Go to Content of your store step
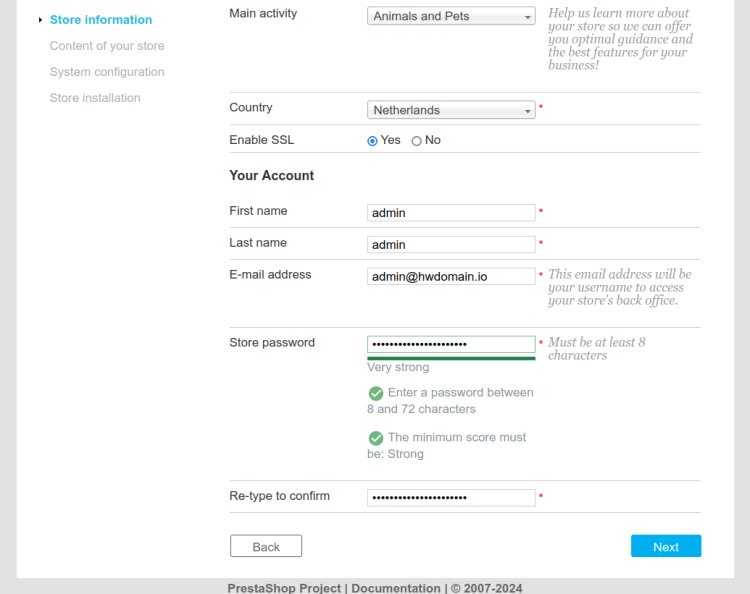Viewport: 750px width, 594px height. coord(107,46)
